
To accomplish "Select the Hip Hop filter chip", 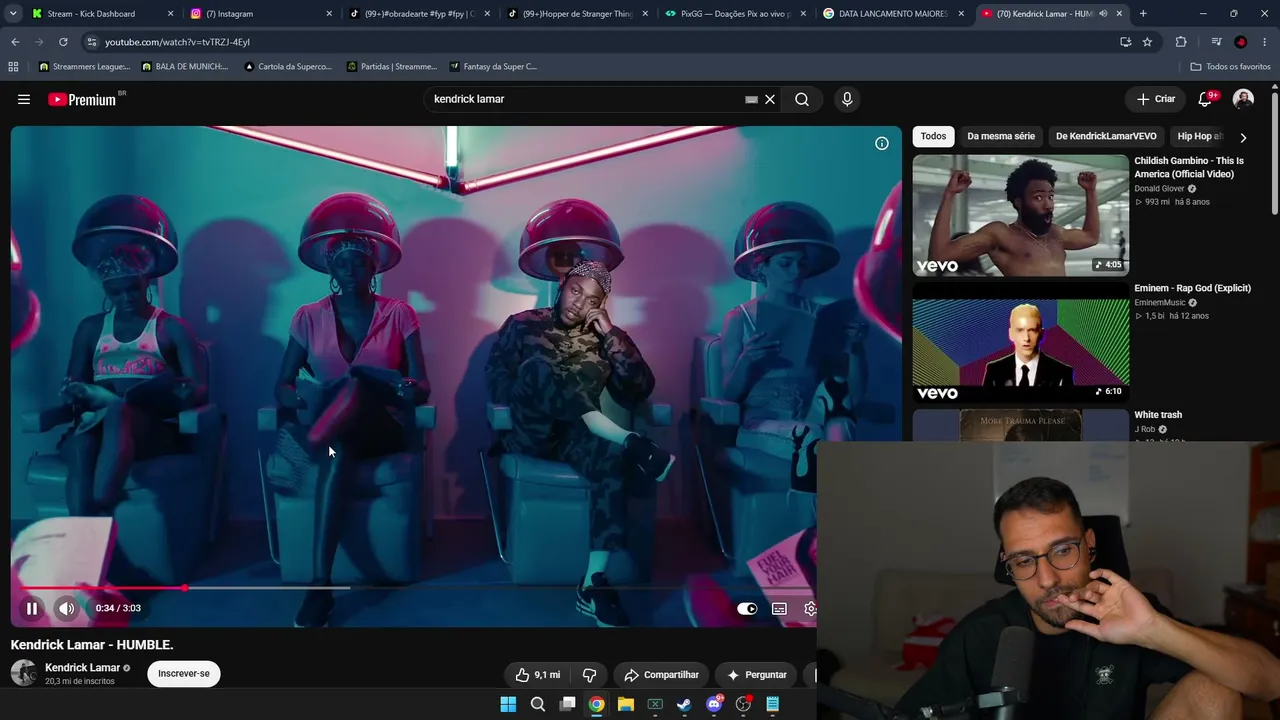I will (x=1199, y=136).
